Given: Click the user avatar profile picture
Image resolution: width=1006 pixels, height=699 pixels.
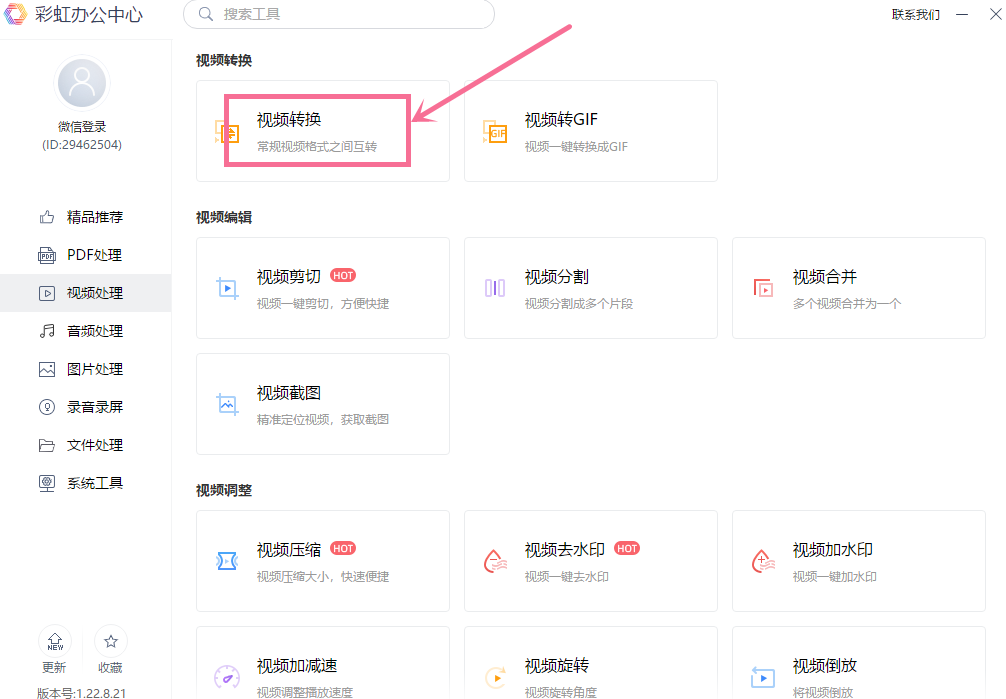Looking at the screenshot, I should [x=82, y=83].
